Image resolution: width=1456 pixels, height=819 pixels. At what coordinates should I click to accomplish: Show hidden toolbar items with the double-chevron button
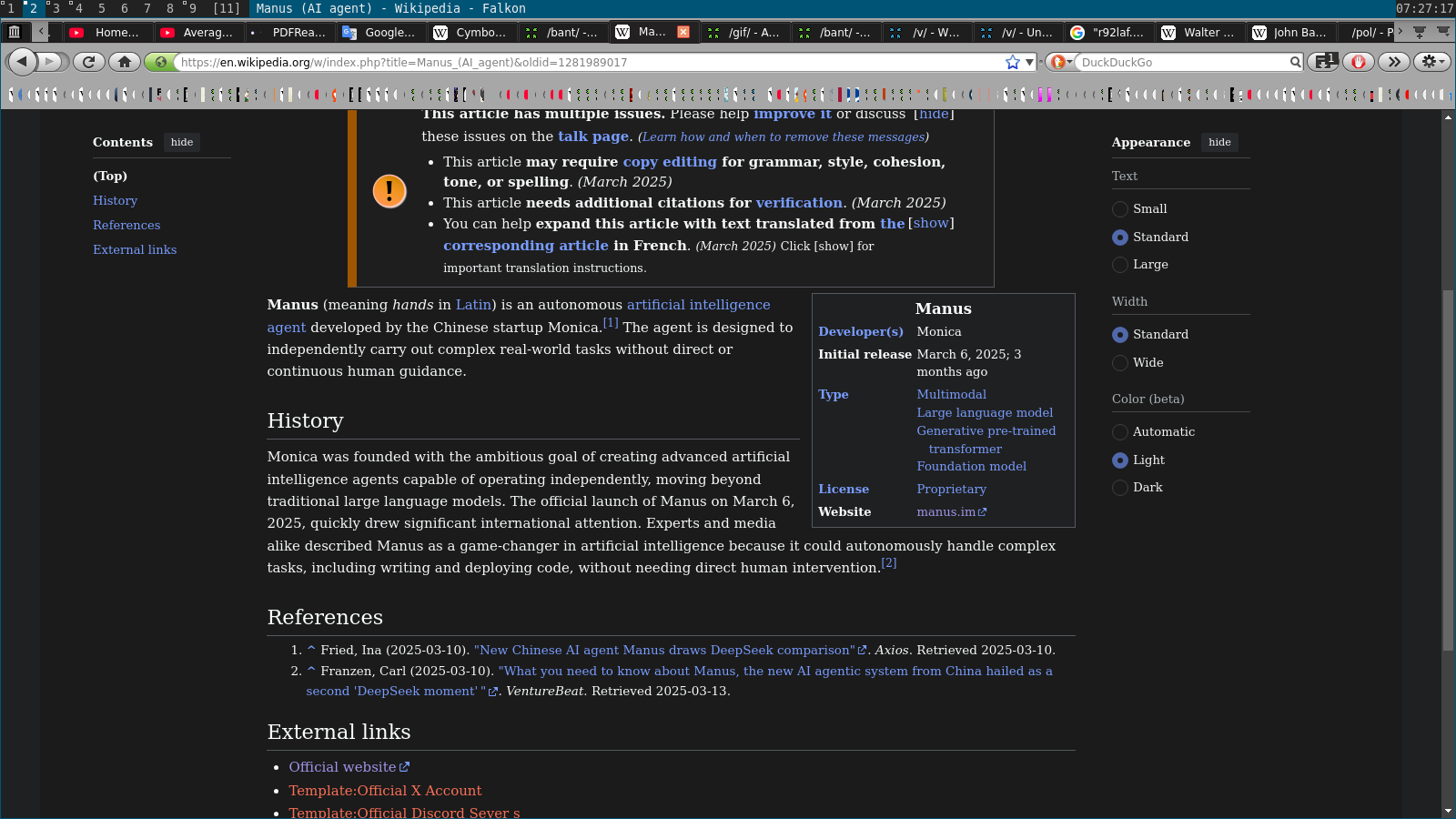tap(1394, 62)
